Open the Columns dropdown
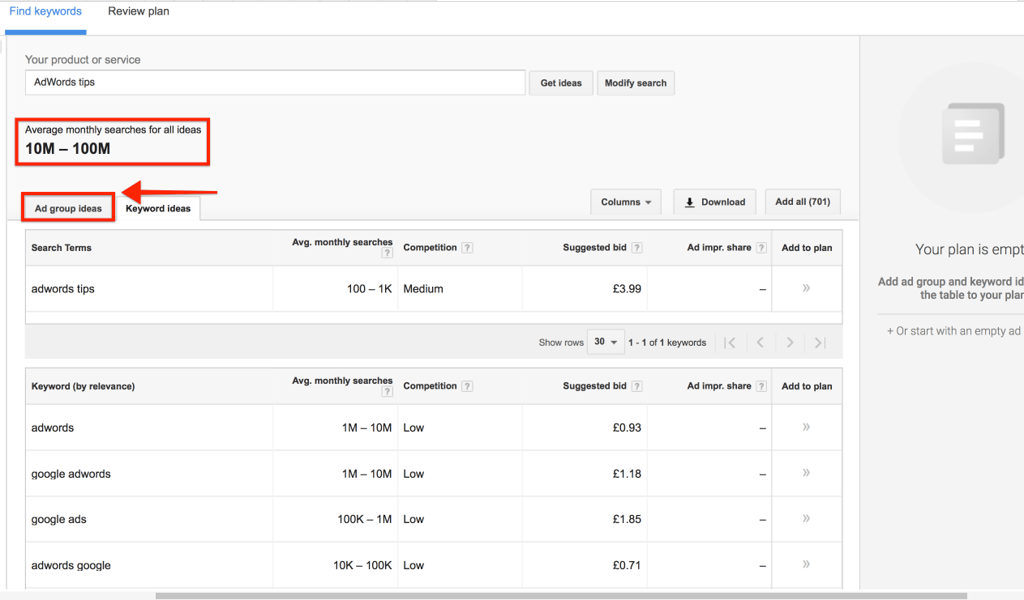This screenshot has height=600, width=1024. [x=626, y=202]
